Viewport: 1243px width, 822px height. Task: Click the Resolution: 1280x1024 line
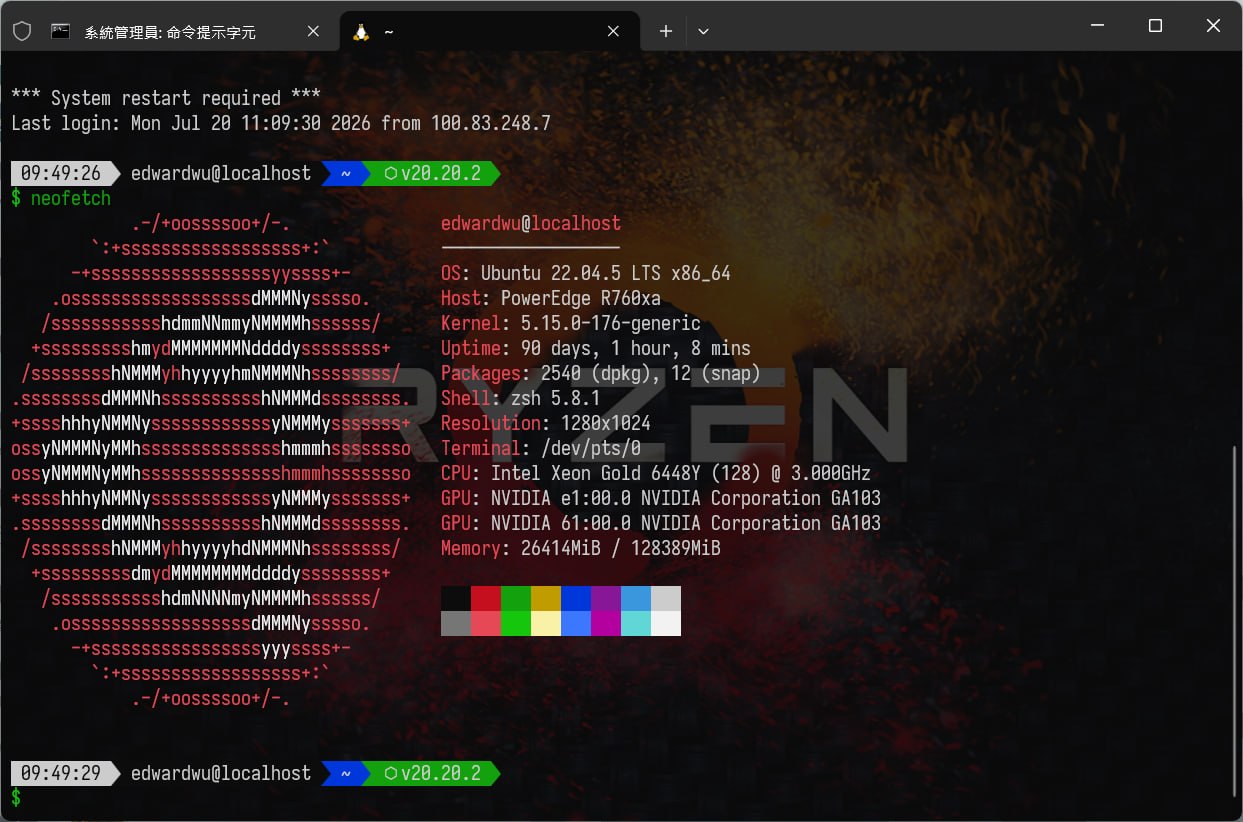pos(546,423)
